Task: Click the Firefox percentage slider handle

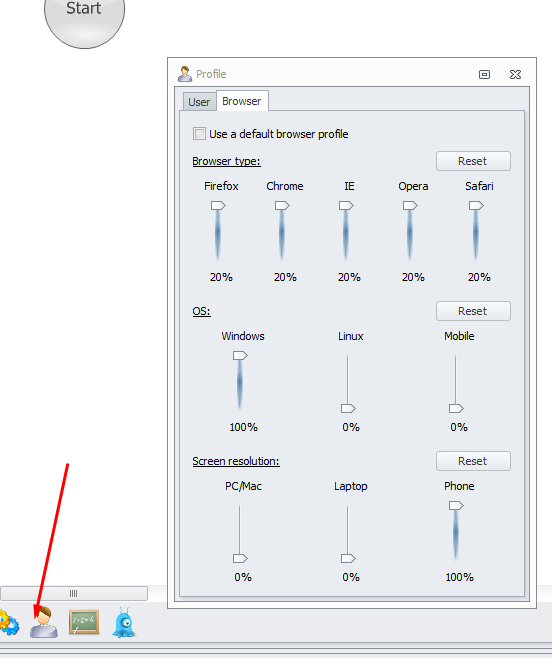Action: tap(218, 206)
